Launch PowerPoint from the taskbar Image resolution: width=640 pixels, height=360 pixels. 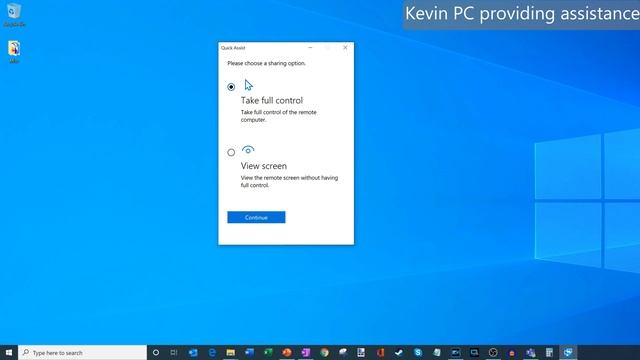pyautogui.click(x=287, y=352)
